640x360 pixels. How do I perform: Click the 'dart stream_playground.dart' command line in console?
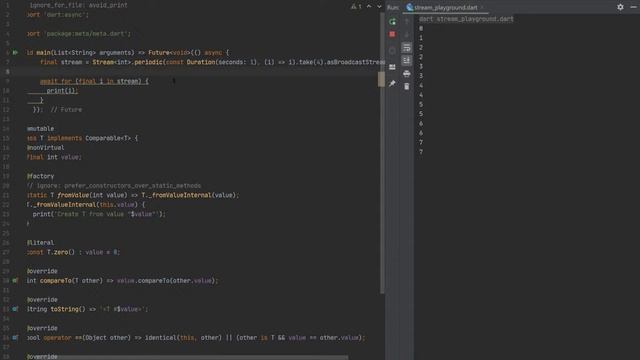tap(466, 19)
